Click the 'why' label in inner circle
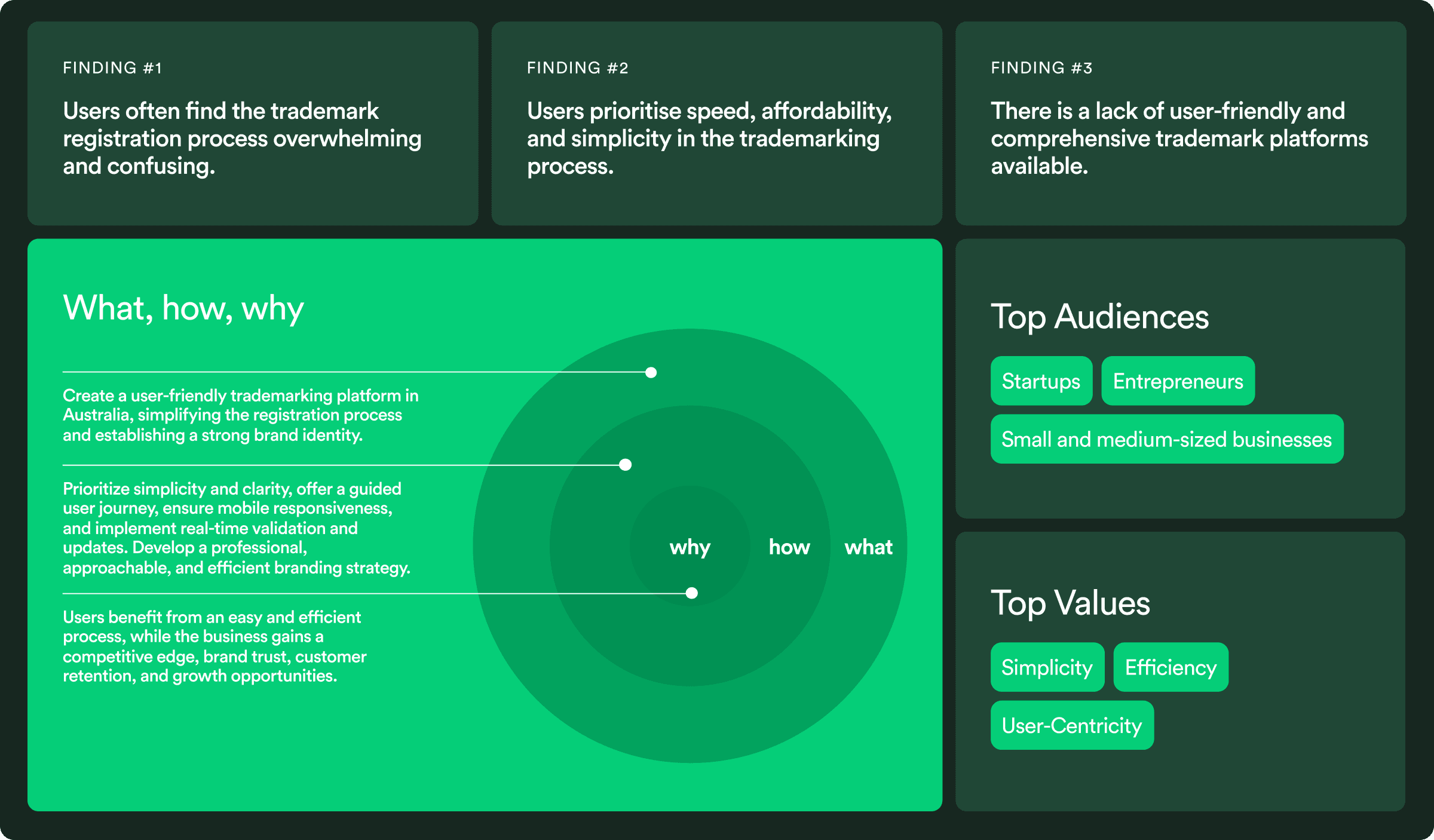The image size is (1434, 840). pos(690,547)
